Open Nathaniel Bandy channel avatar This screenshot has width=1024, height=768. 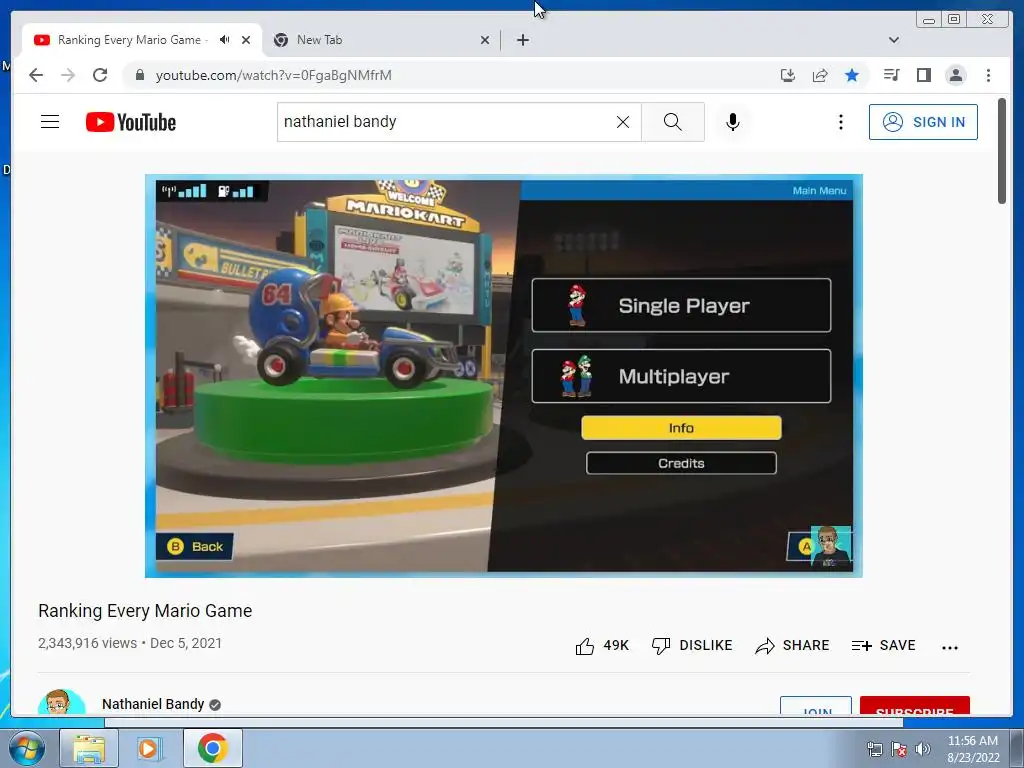tap(61, 703)
